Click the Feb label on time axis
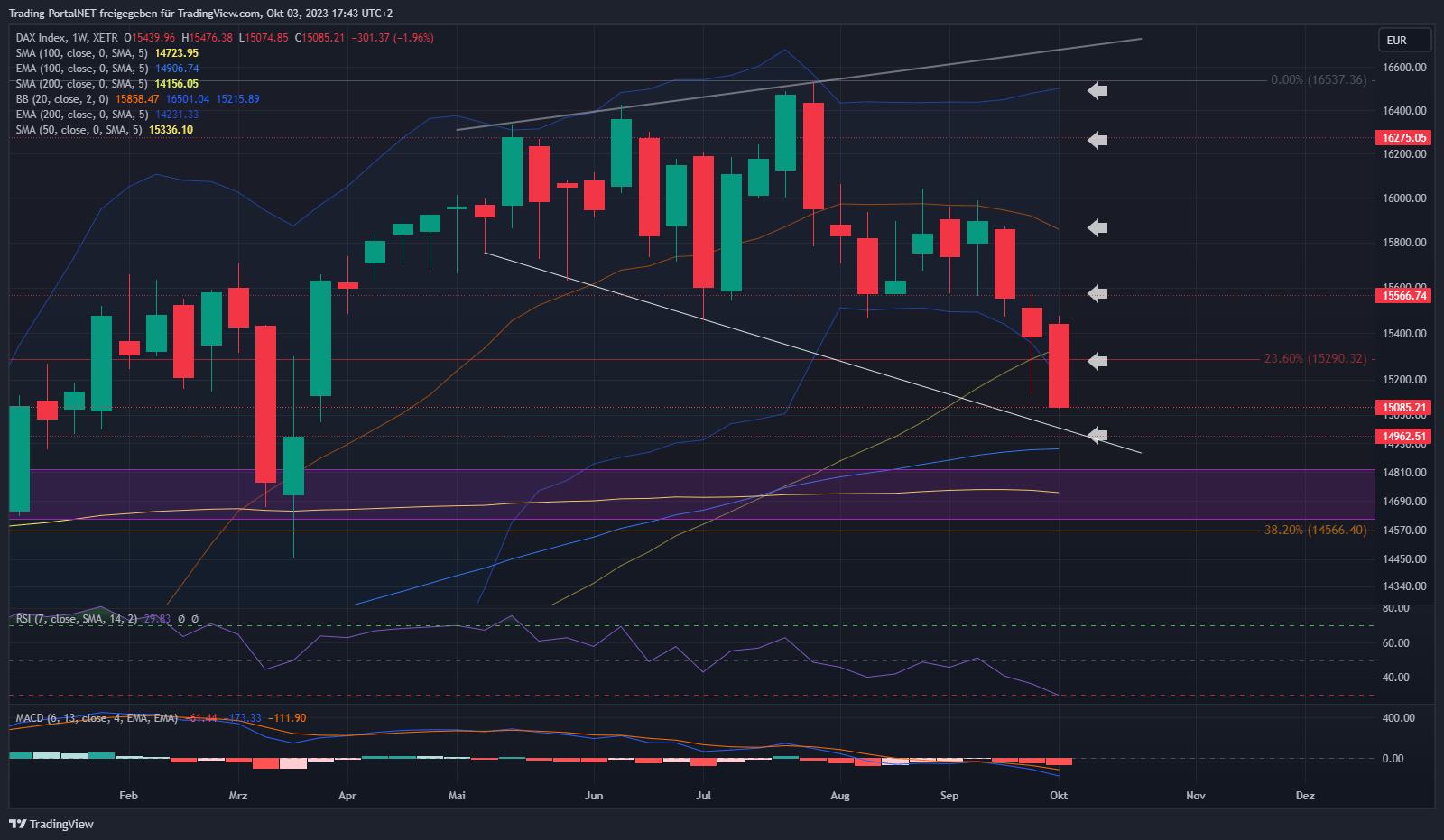This screenshot has width=1444, height=840. [128, 796]
